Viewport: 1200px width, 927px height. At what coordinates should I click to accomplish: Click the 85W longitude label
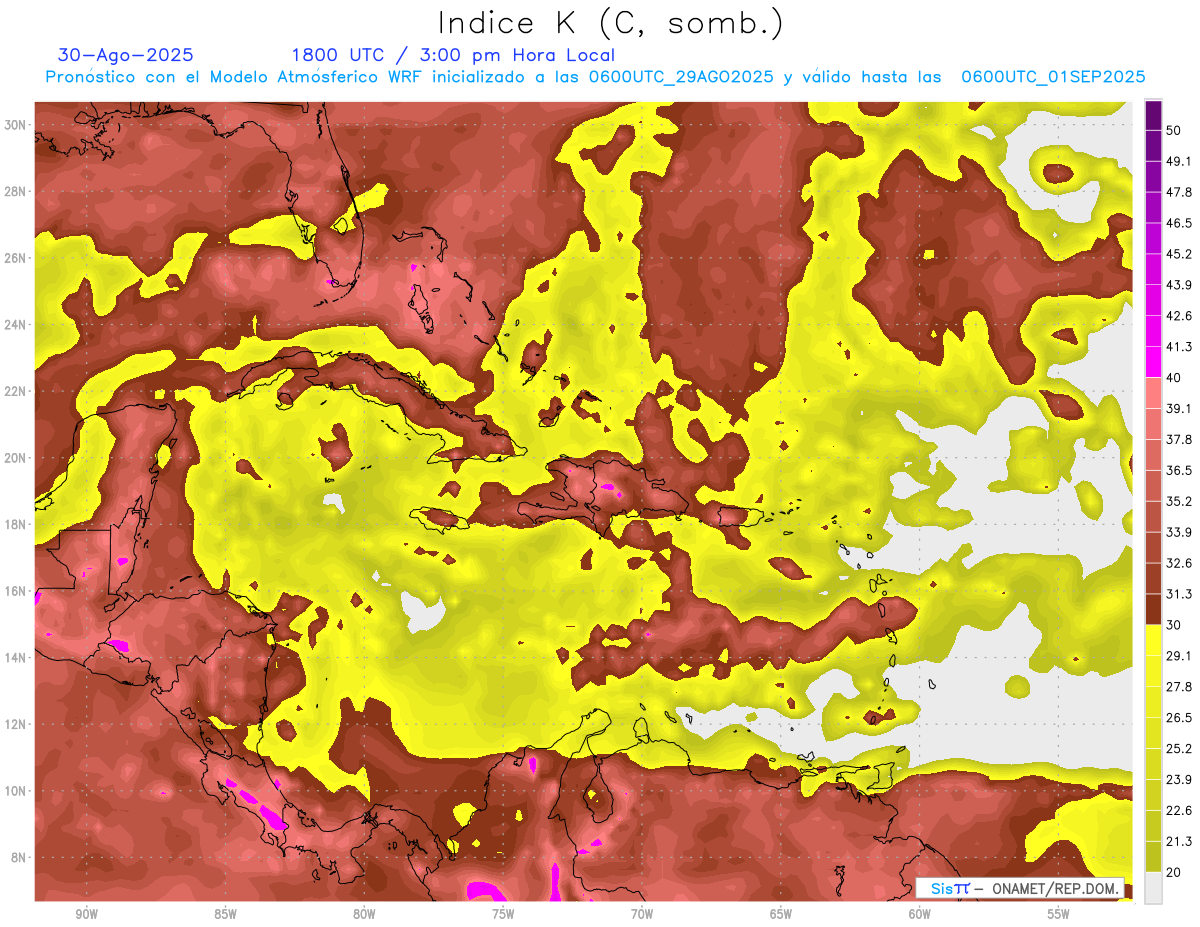coord(225,914)
